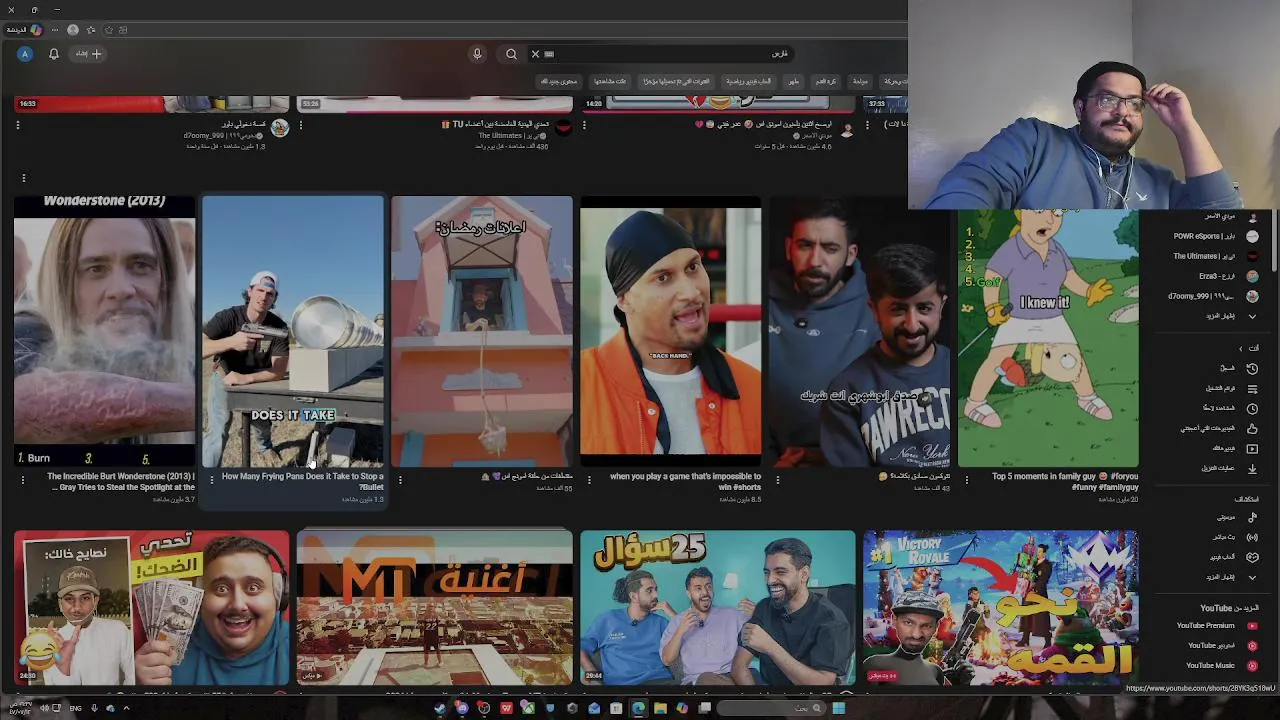Click 'when you play a game that's impossible' title
This screenshot has height=720, width=1280.
tap(685, 481)
